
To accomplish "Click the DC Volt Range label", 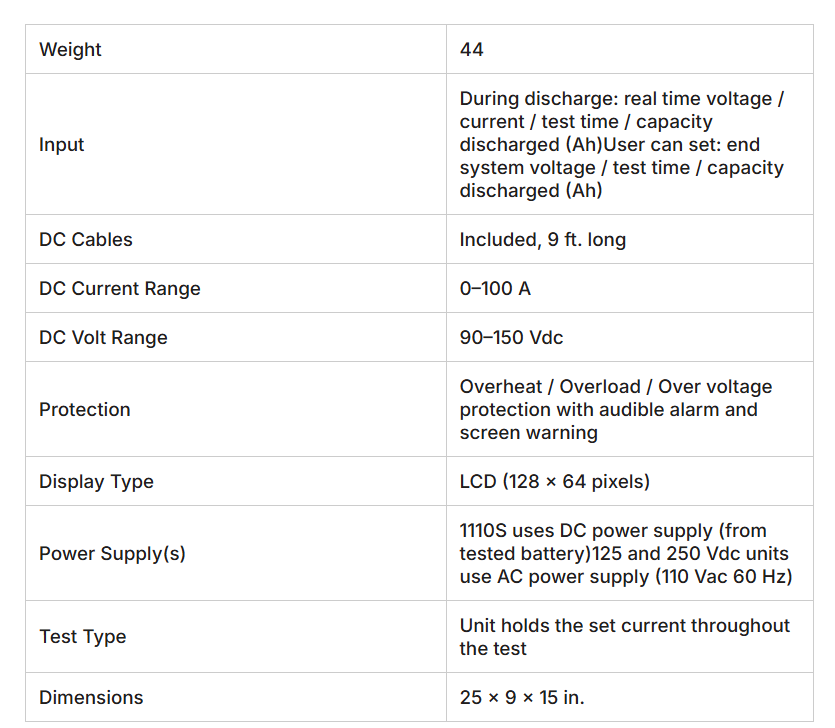I will (x=103, y=337).
